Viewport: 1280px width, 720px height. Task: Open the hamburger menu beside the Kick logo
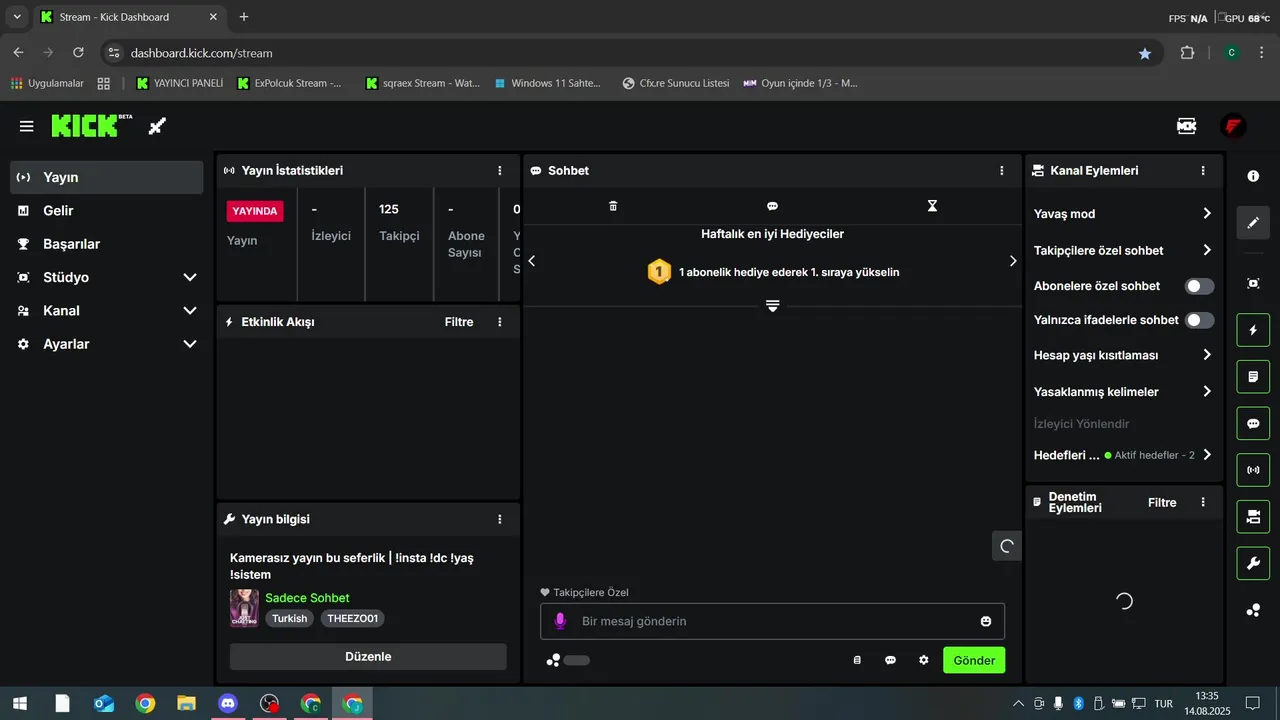(27, 126)
